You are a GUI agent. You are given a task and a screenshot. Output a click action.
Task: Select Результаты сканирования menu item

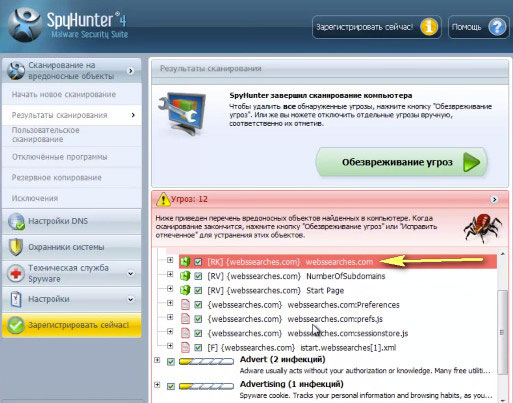click(x=72, y=115)
